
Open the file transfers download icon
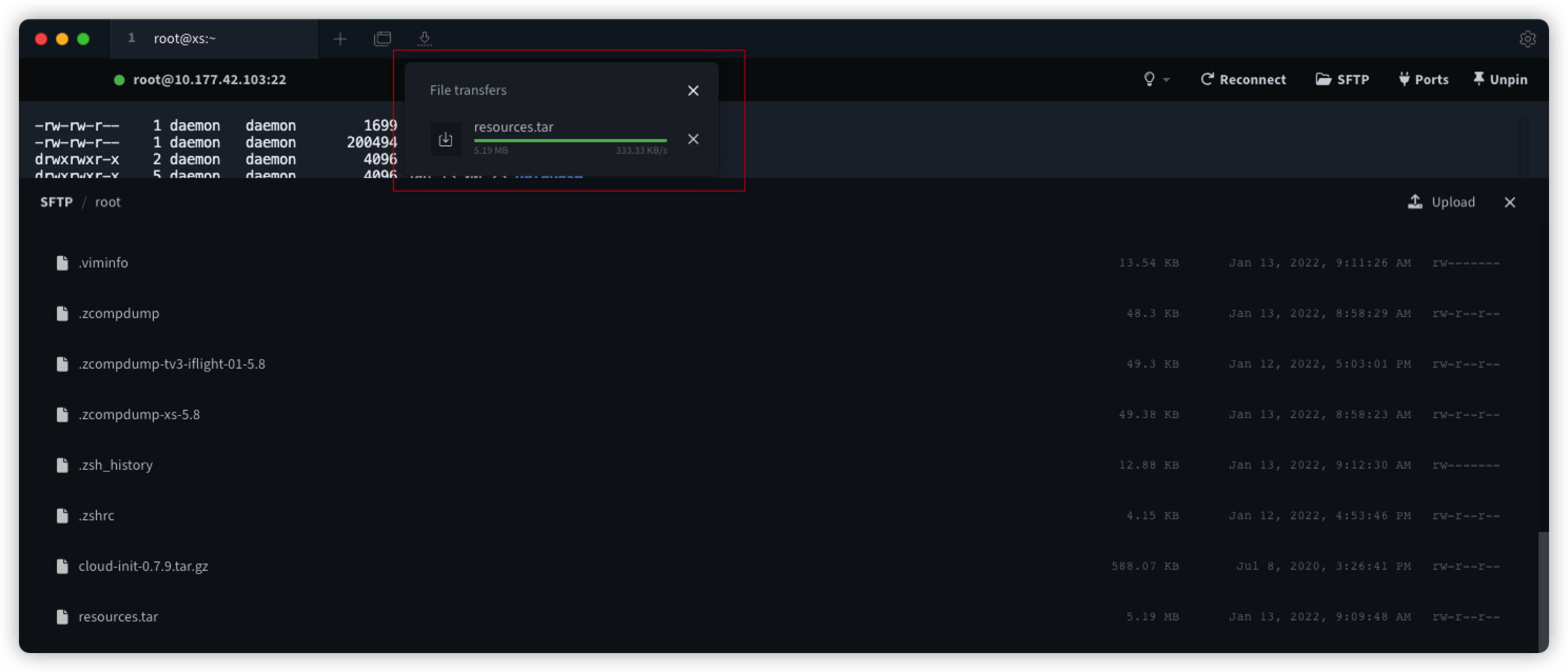[425, 38]
